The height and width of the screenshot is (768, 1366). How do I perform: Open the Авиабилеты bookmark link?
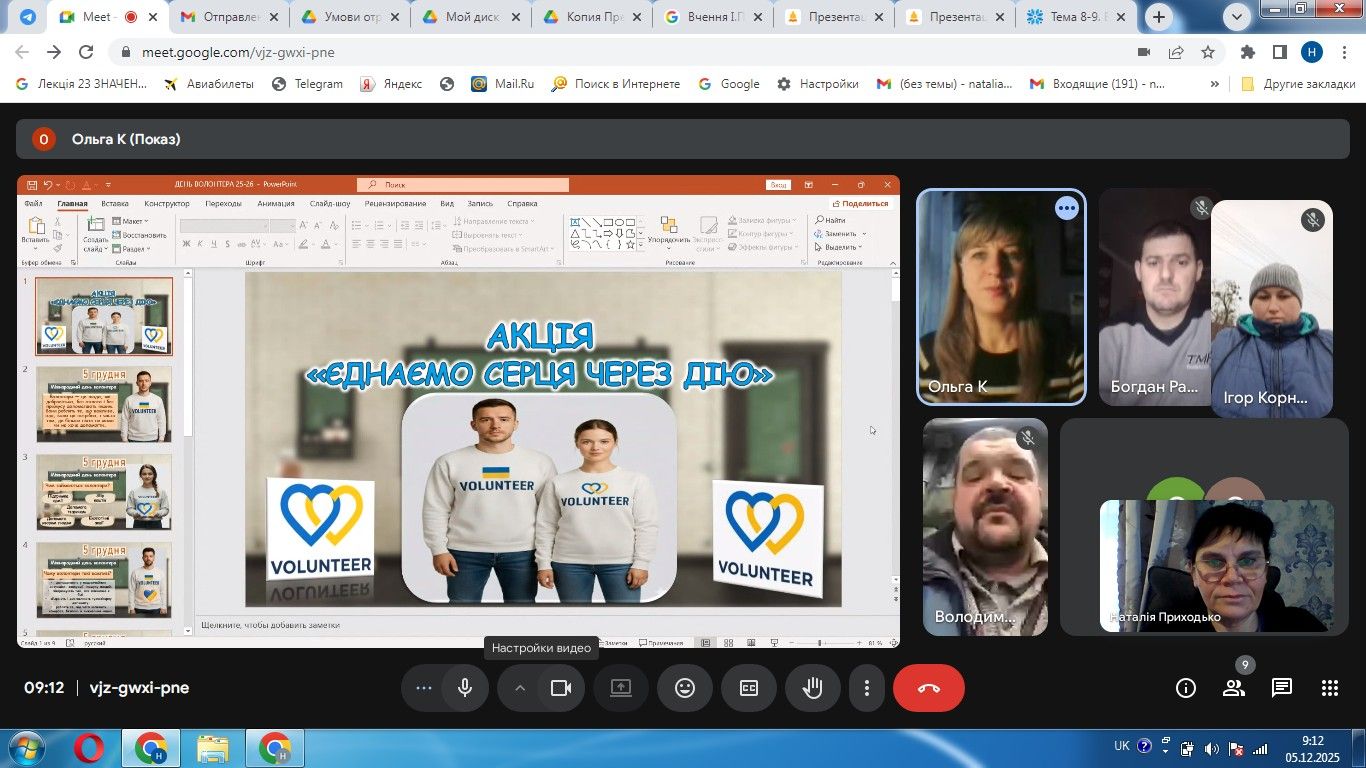pyautogui.click(x=209, y=84)
